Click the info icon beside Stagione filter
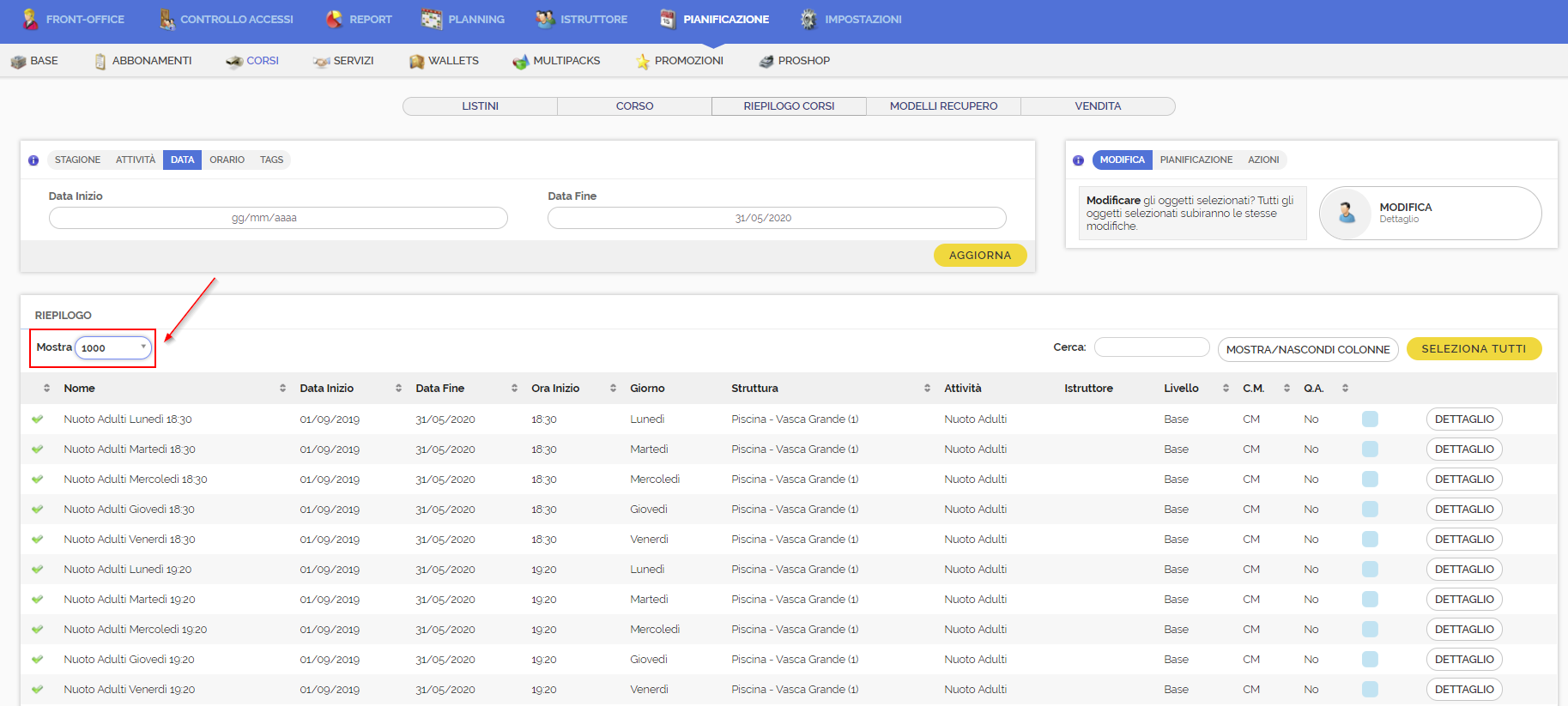Screen dimensions: 1568x706 pyautogui.click(x=33, y=160)
